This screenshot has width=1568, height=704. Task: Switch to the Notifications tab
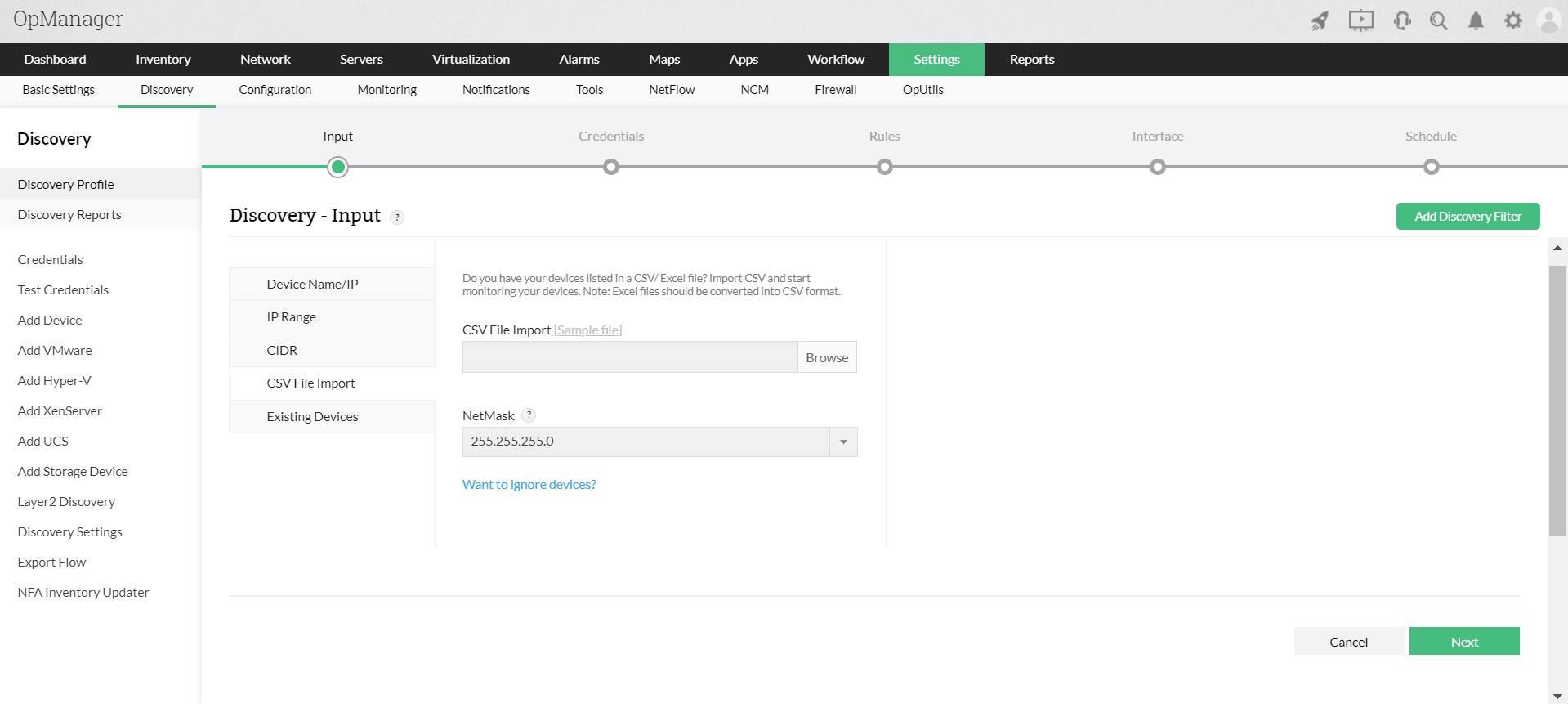(x=496, y=90)
